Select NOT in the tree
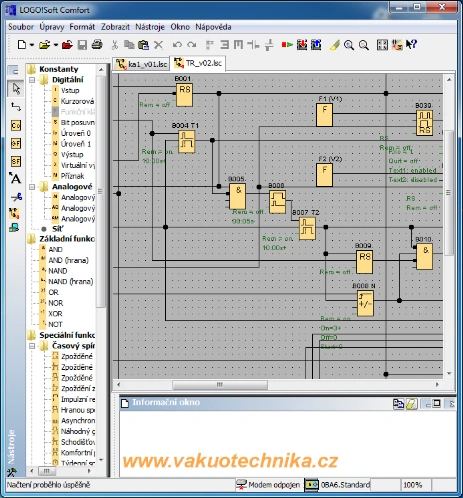The width and height of the screenshot is (463, 498). (55, 324)
